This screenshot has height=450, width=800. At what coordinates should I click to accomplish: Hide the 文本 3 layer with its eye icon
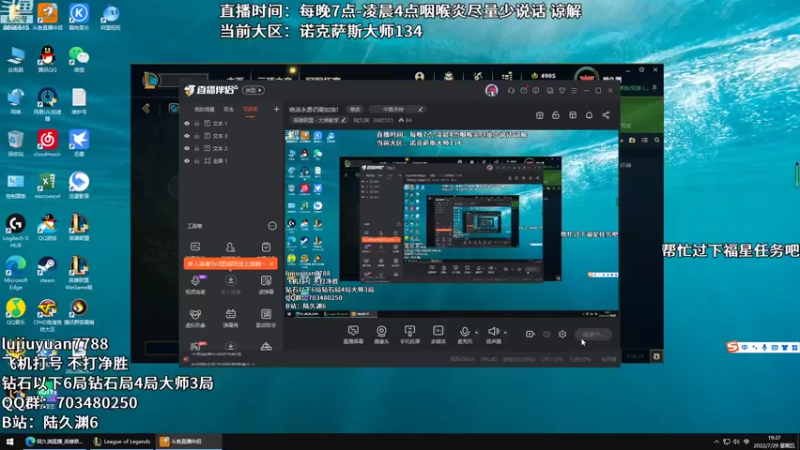(x=187, y=136)
